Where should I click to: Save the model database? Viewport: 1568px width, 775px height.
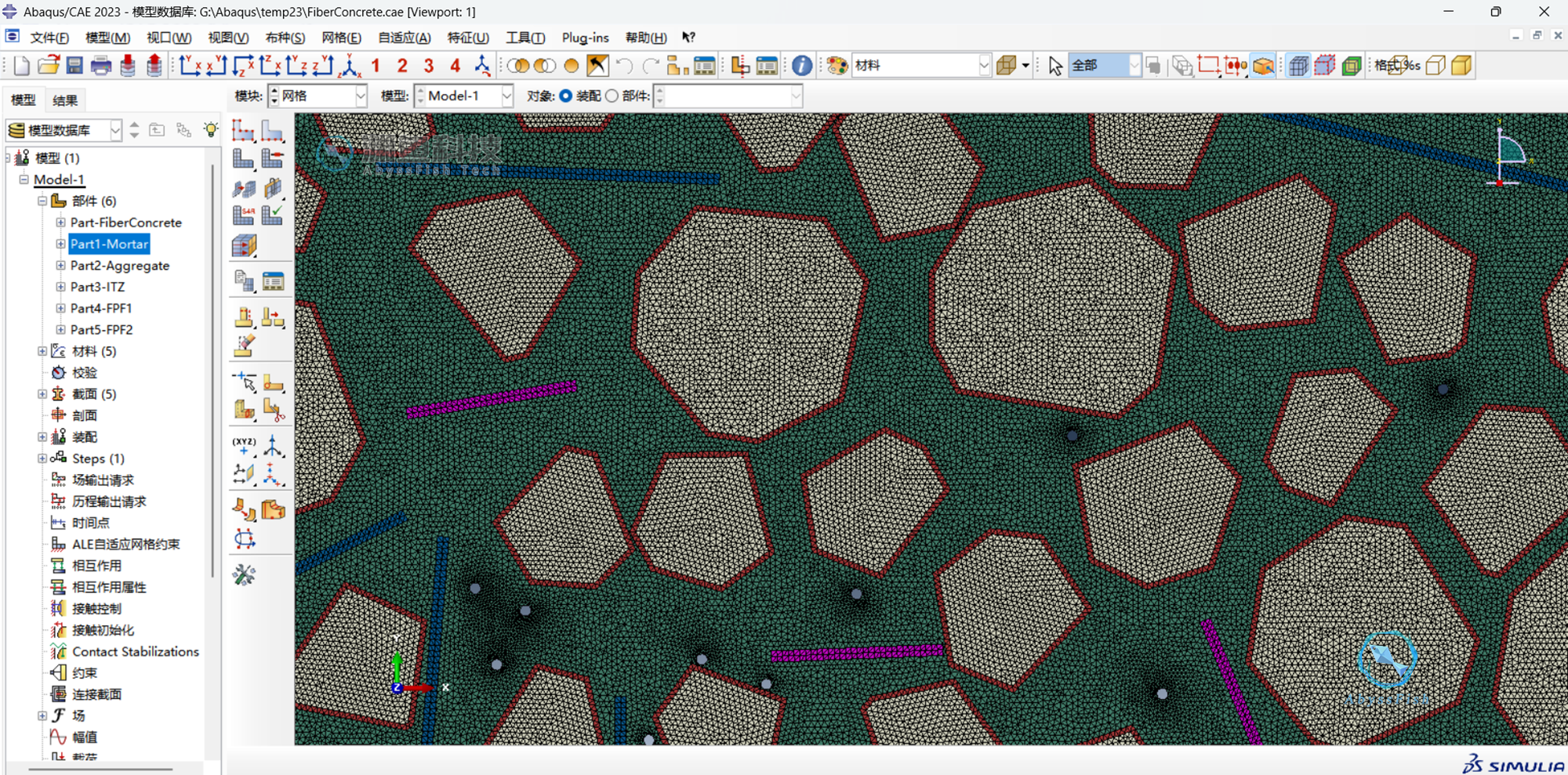(74, 66)
